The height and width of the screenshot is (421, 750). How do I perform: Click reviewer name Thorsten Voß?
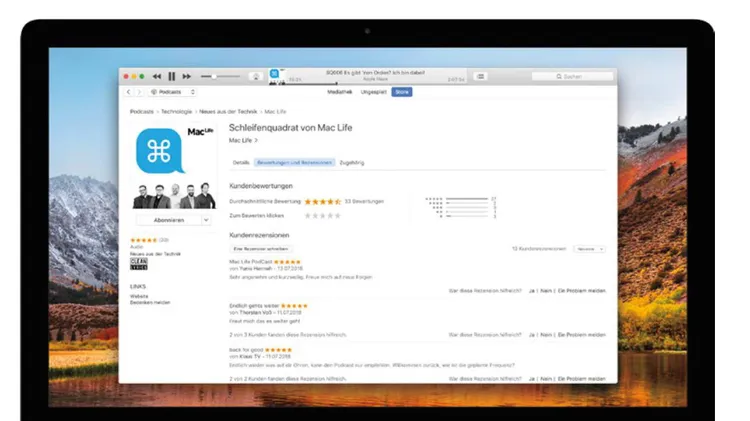coord(257,312)
